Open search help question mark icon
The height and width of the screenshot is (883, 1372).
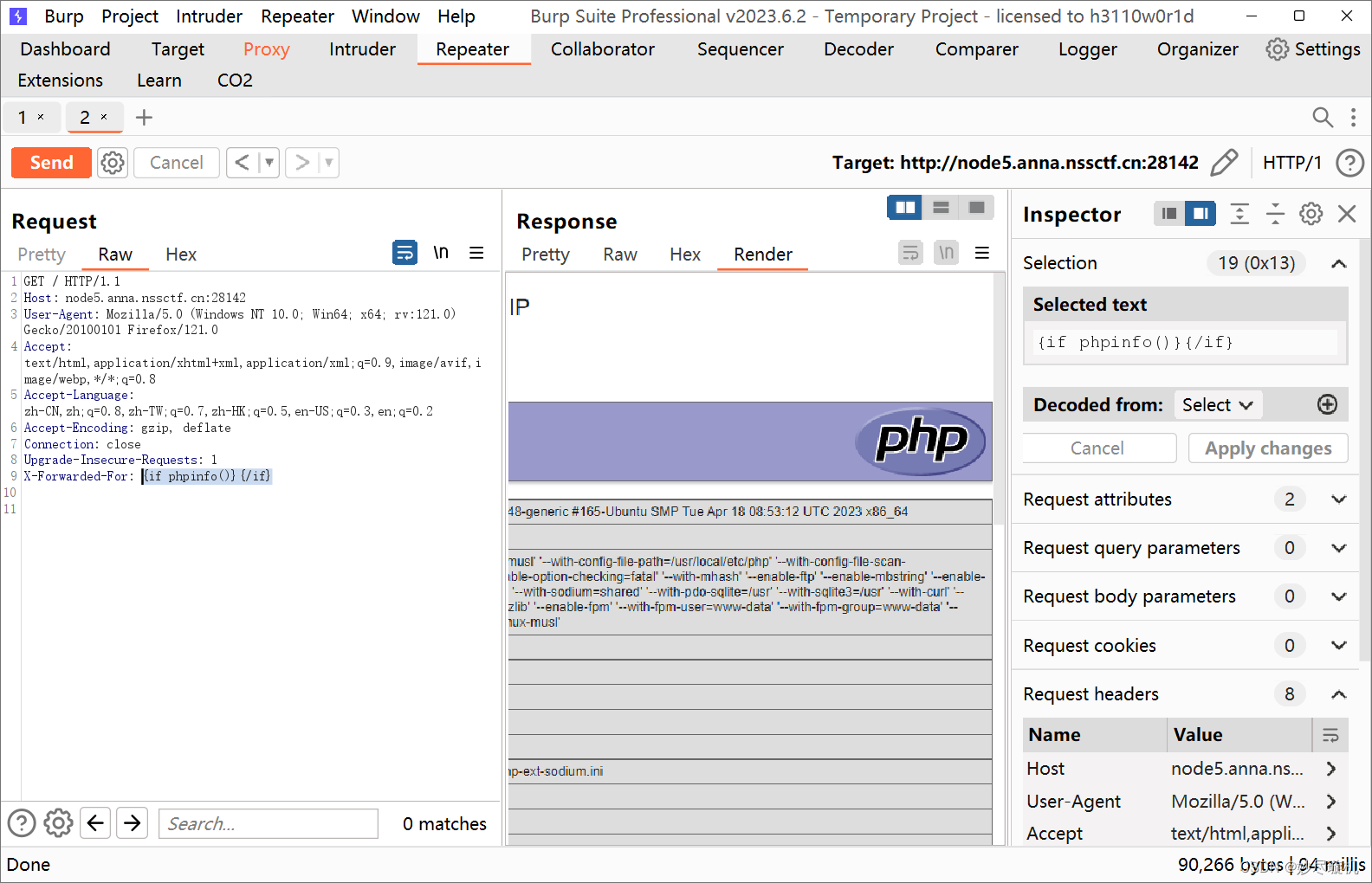tap(22, 823)
